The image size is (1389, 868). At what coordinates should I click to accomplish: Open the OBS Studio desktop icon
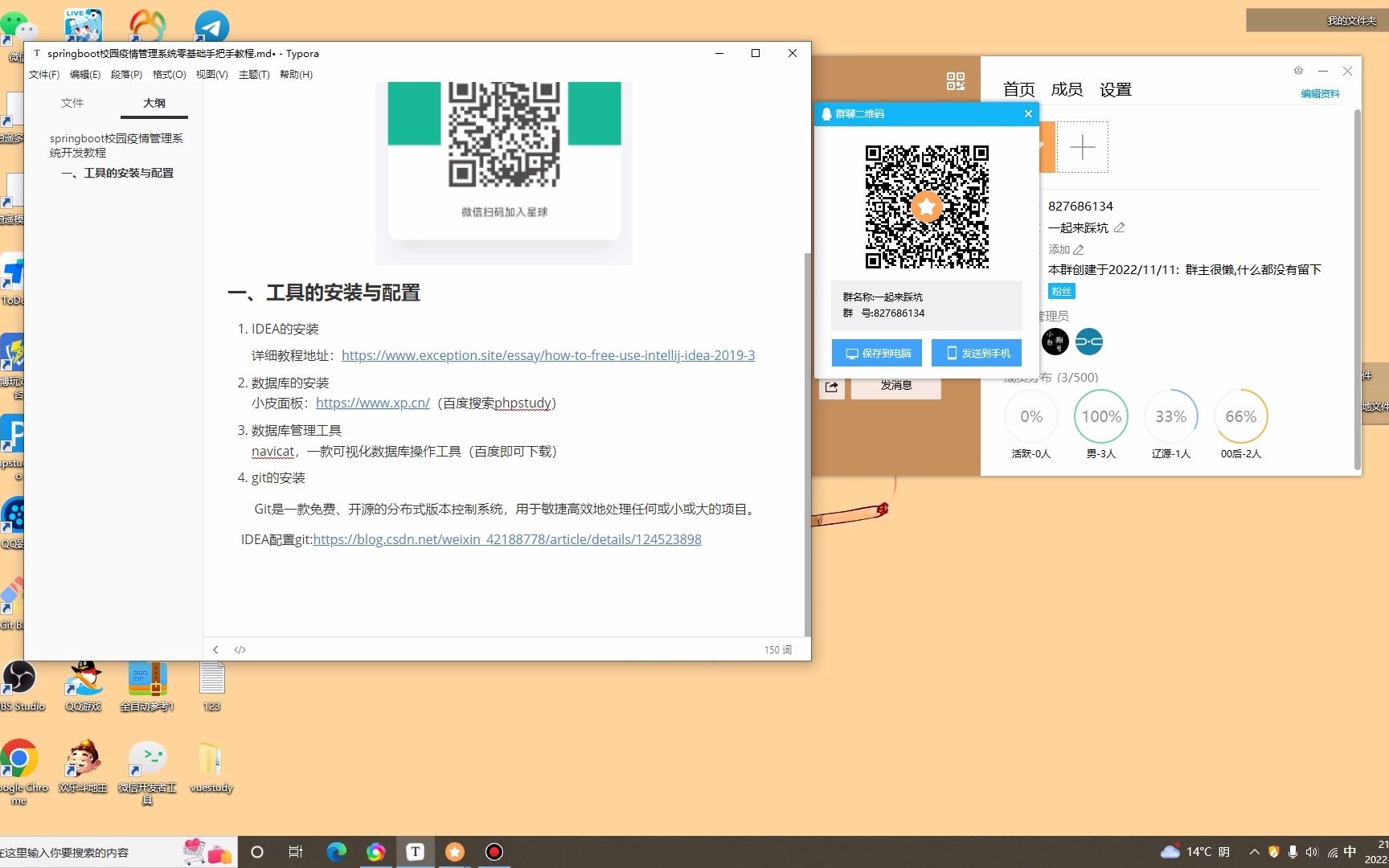pos(21,685)
